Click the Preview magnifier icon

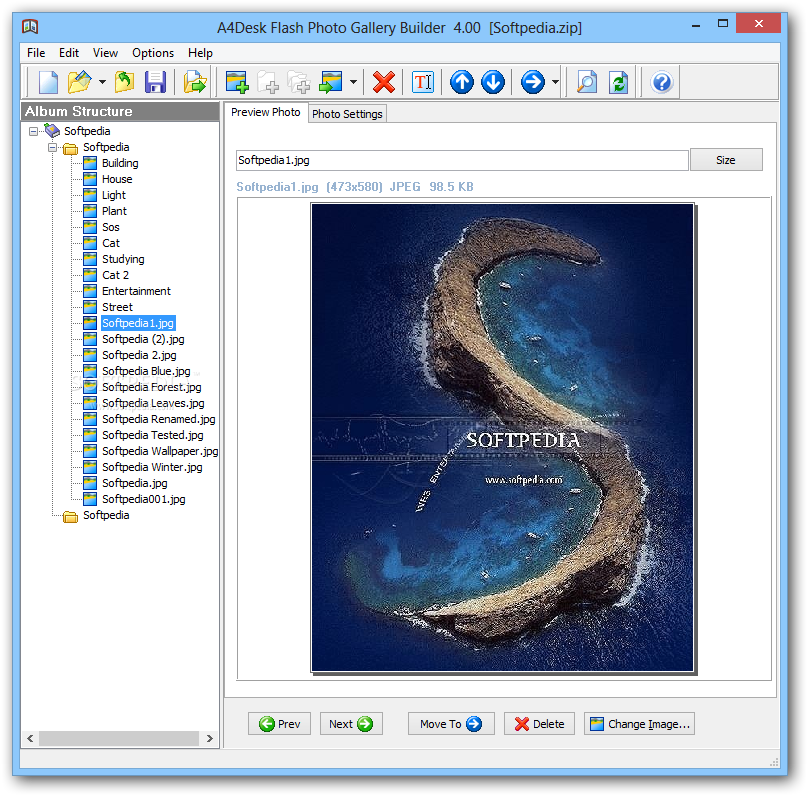pyautogui.click(x=586, y=82)
